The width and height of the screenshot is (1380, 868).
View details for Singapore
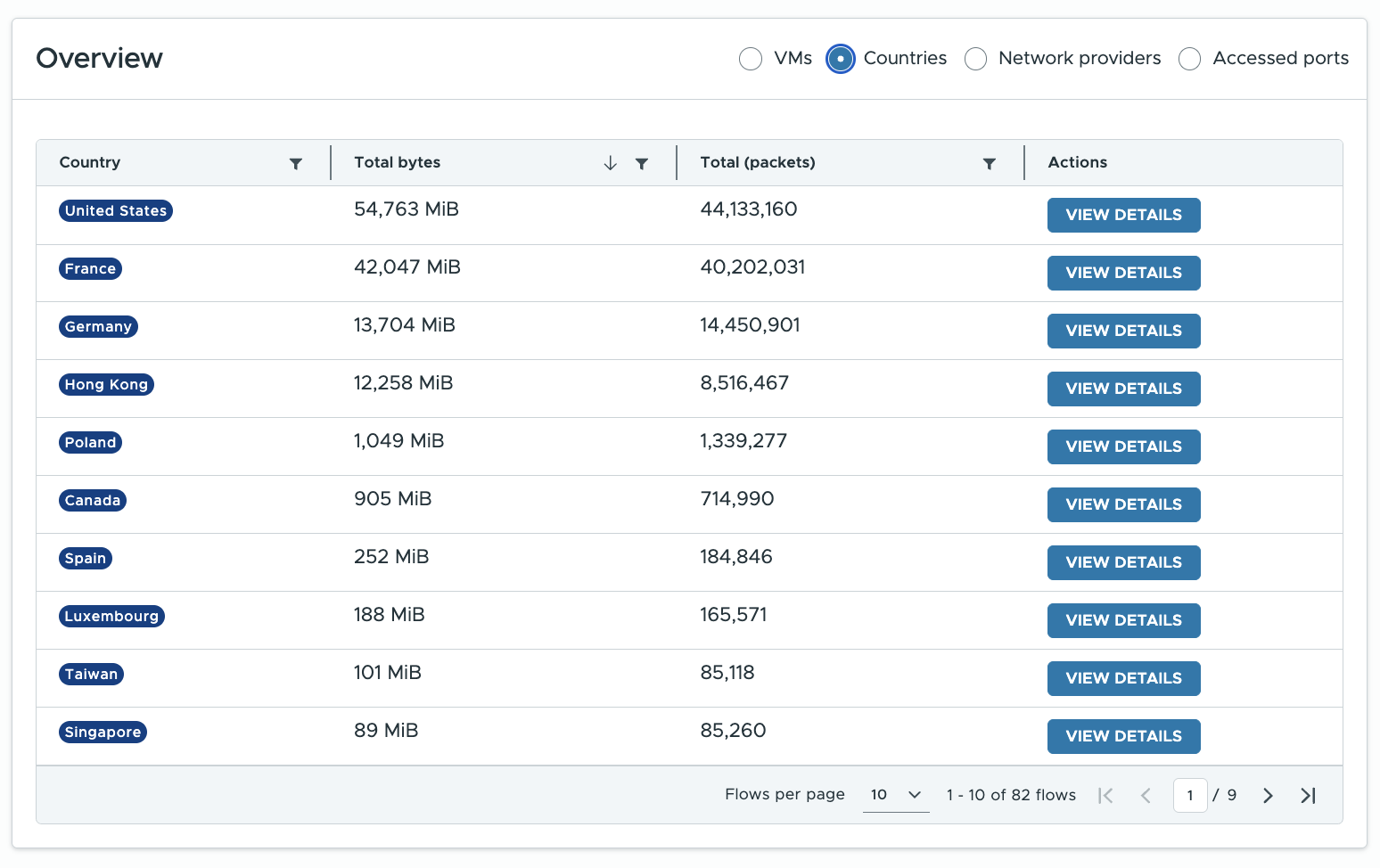click(x=1123, y=736)
